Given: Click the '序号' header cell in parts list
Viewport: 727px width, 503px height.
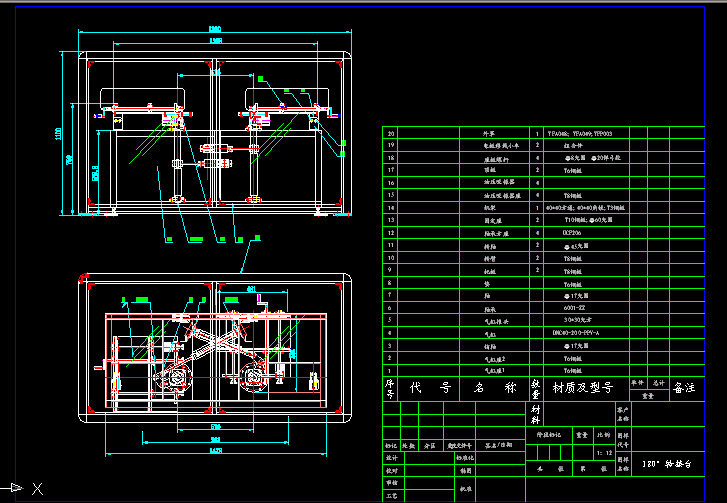Looking at the screenshot, I should (390, 388).
